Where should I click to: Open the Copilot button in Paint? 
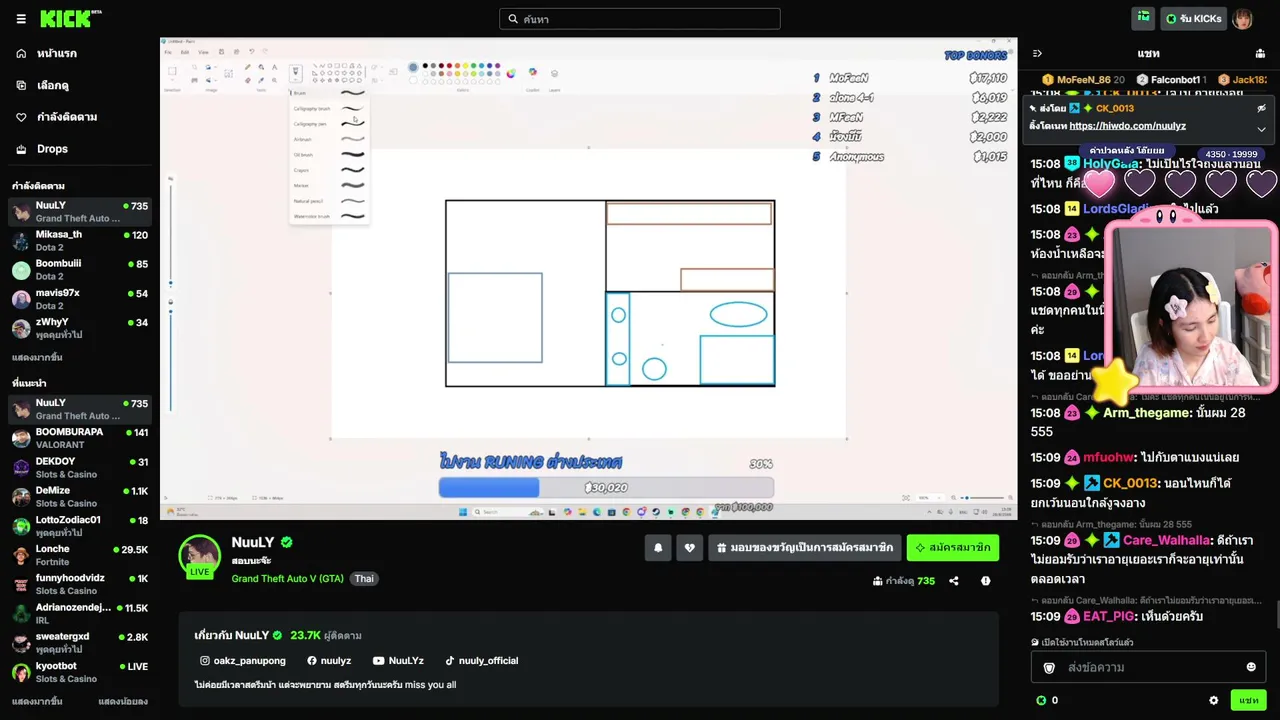[532, 72]
